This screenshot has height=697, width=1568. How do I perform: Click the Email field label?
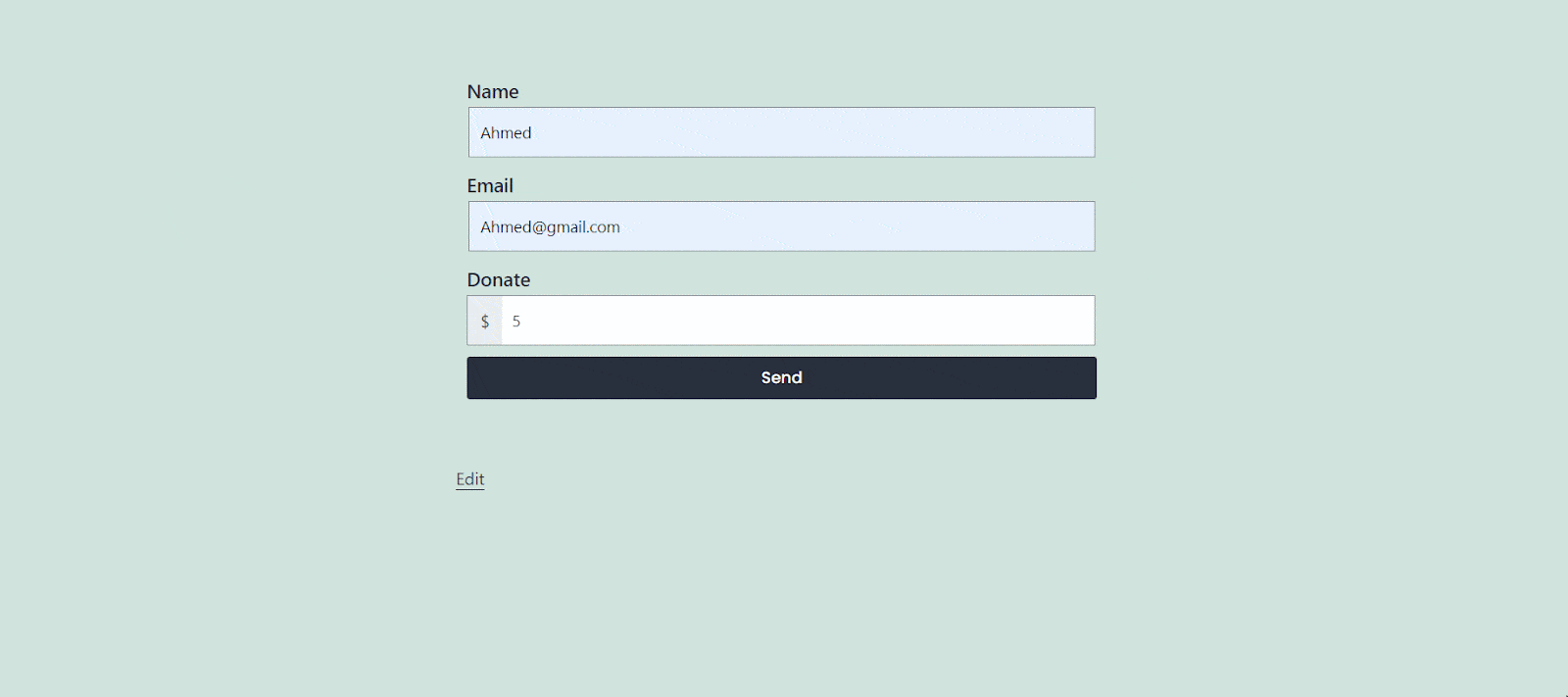(490, 186)
